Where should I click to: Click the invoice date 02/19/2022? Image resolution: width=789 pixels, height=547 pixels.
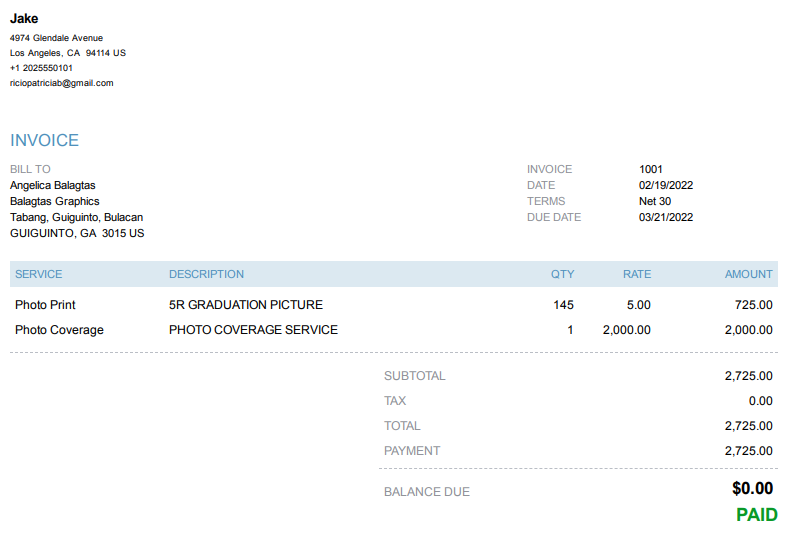click(666, 185)
